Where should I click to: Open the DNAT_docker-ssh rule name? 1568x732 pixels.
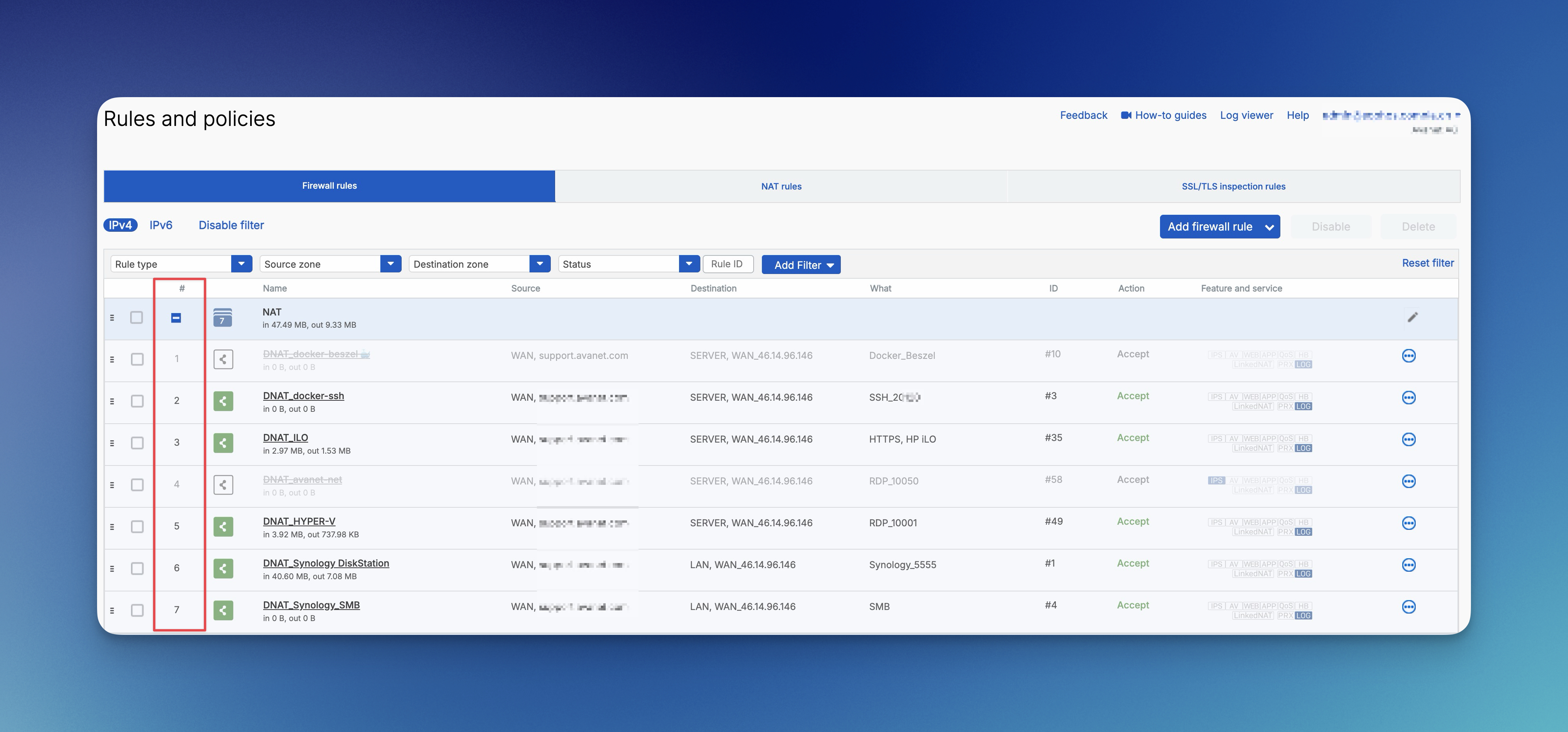coord(303,396)
